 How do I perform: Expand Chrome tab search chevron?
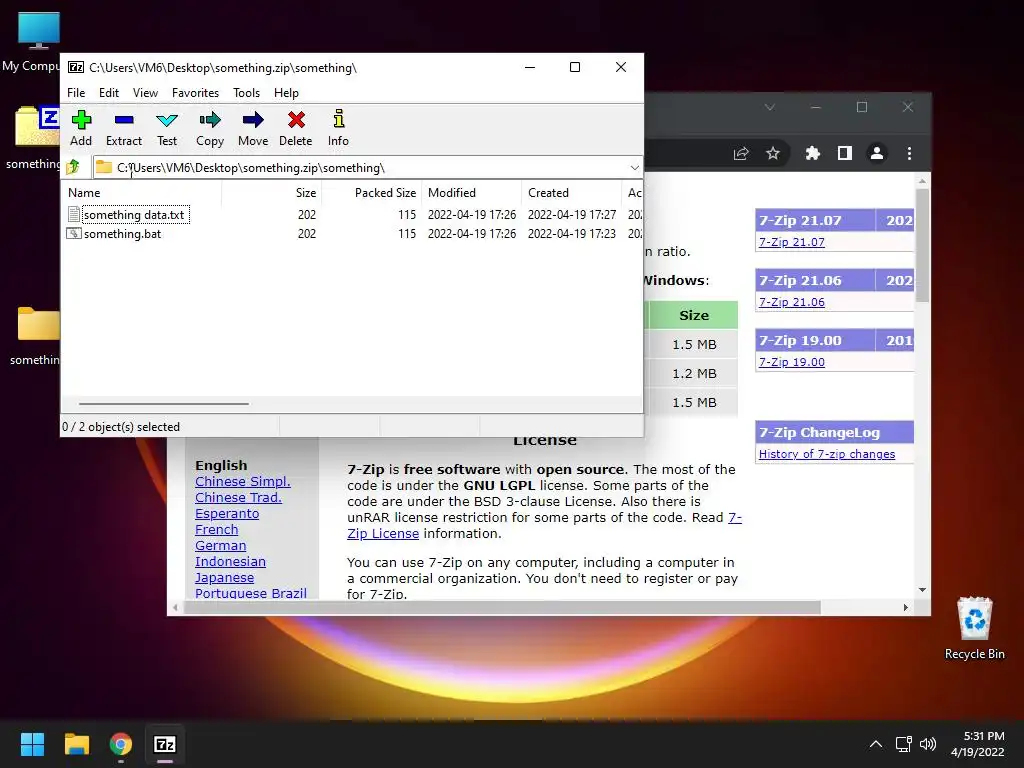769,107
